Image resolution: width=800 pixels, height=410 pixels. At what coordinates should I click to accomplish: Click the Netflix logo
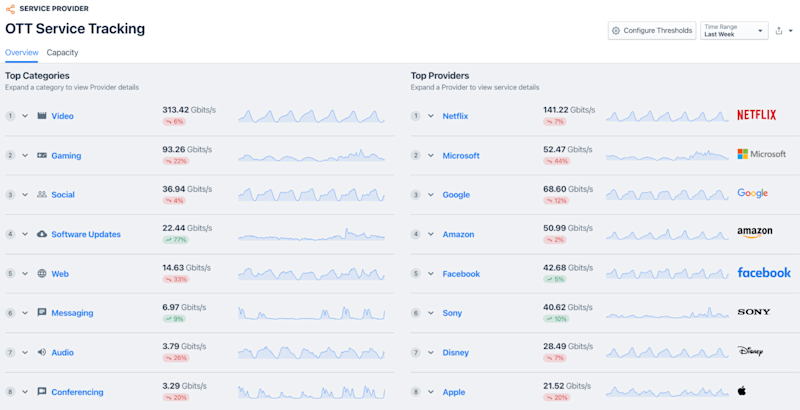click(757, 115)
